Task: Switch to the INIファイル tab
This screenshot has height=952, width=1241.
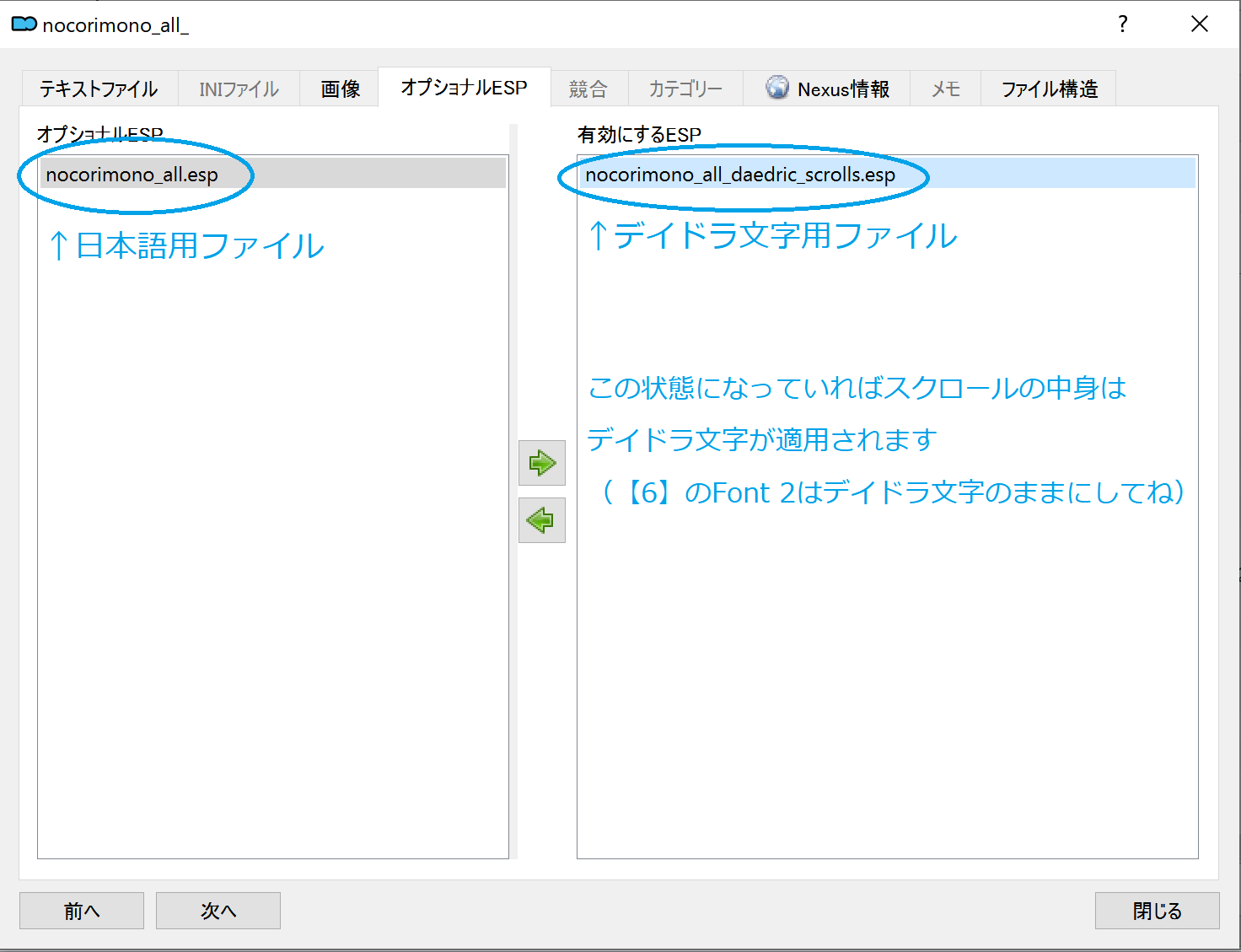Action: (239, 89)
